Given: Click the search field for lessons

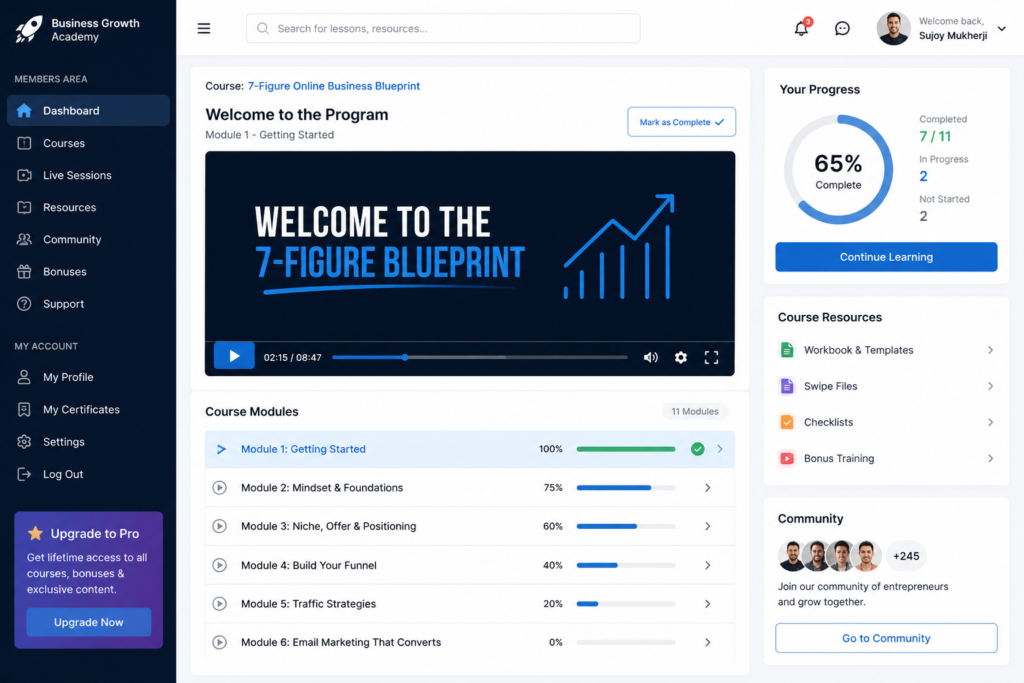Looking at the screenshot, I should (x=443, y=29).
